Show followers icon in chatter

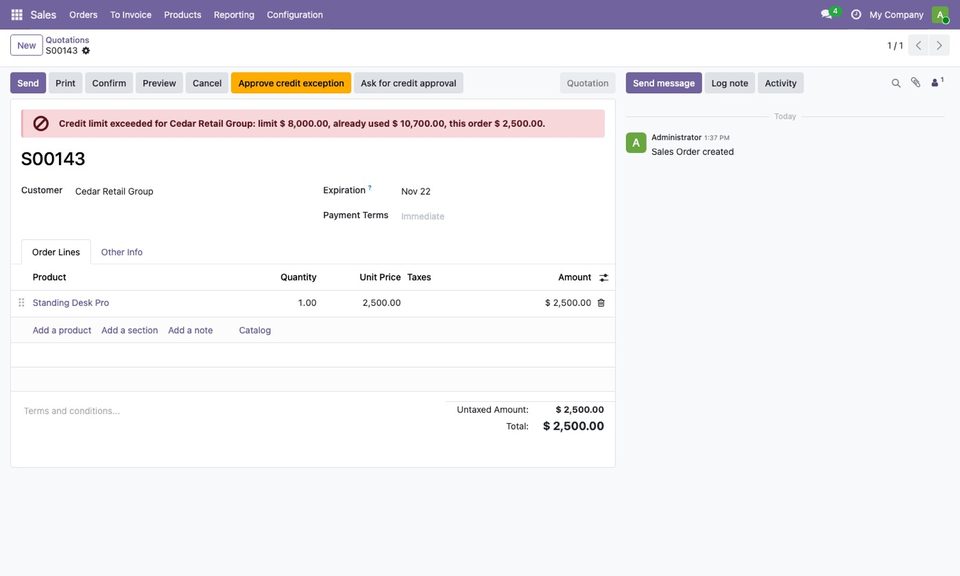point(937,82)
